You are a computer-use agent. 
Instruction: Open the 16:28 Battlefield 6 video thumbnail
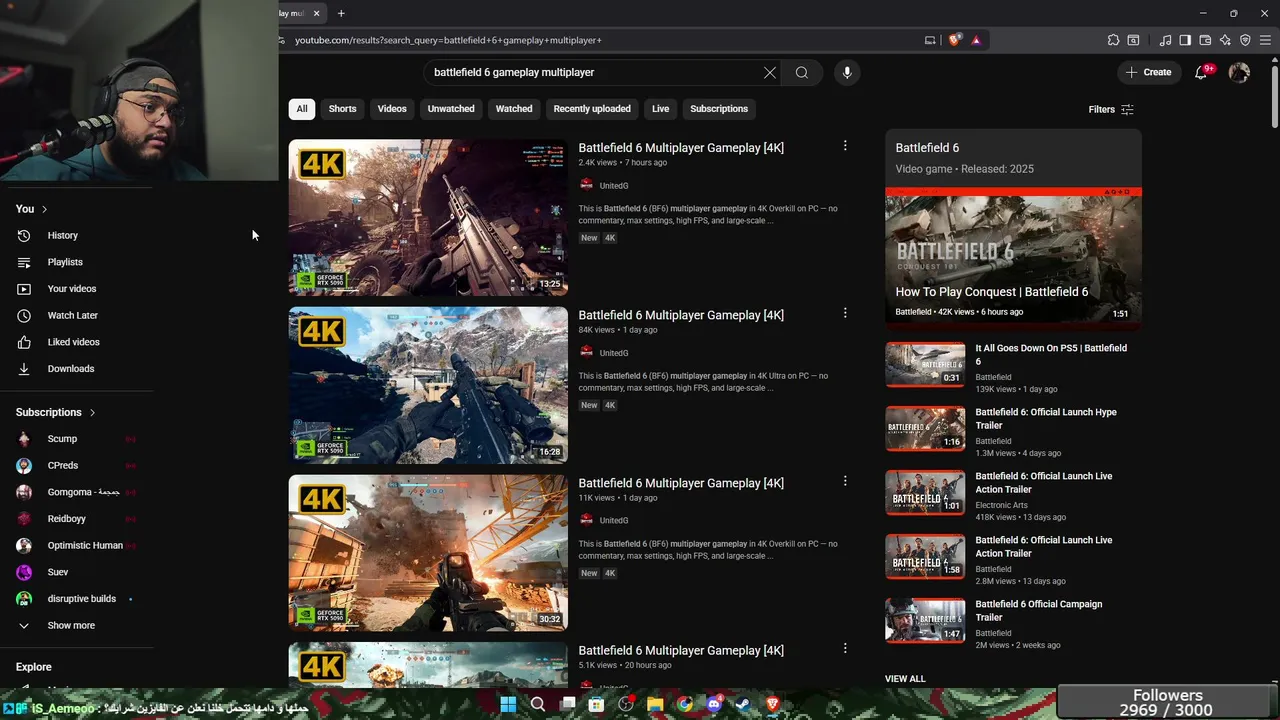point(428,385)
